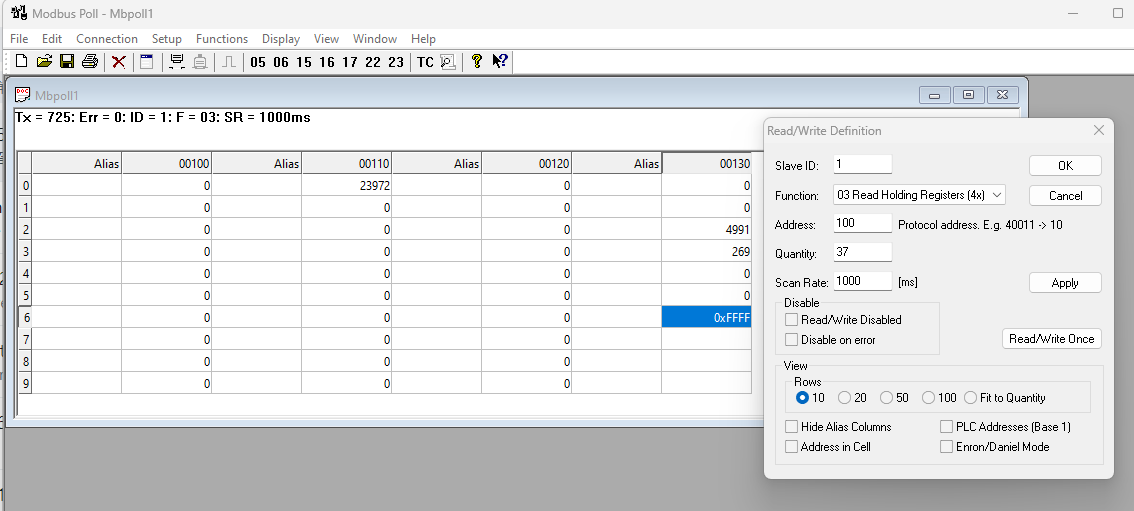
Task: Click function 16 toolbar button
Action: click(326, 62)
